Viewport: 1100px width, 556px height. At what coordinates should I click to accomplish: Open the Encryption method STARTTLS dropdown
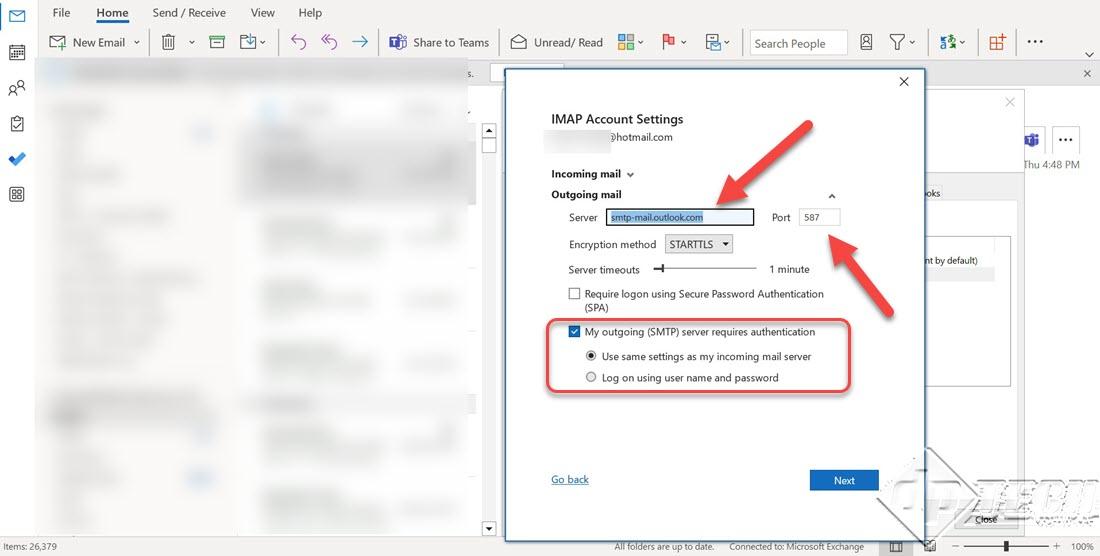pyautogui.click(x=698, y=244)
